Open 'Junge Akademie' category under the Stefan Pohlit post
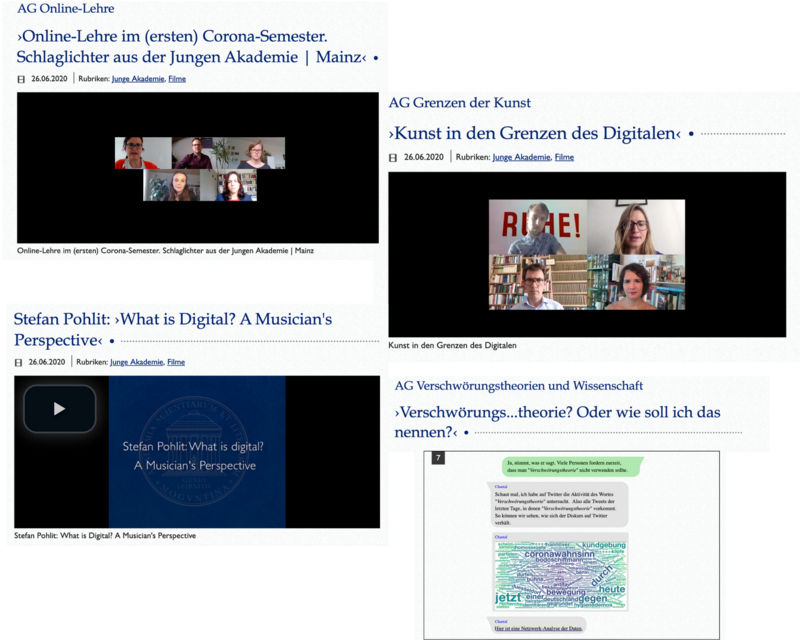 click(x=136, y=363)
